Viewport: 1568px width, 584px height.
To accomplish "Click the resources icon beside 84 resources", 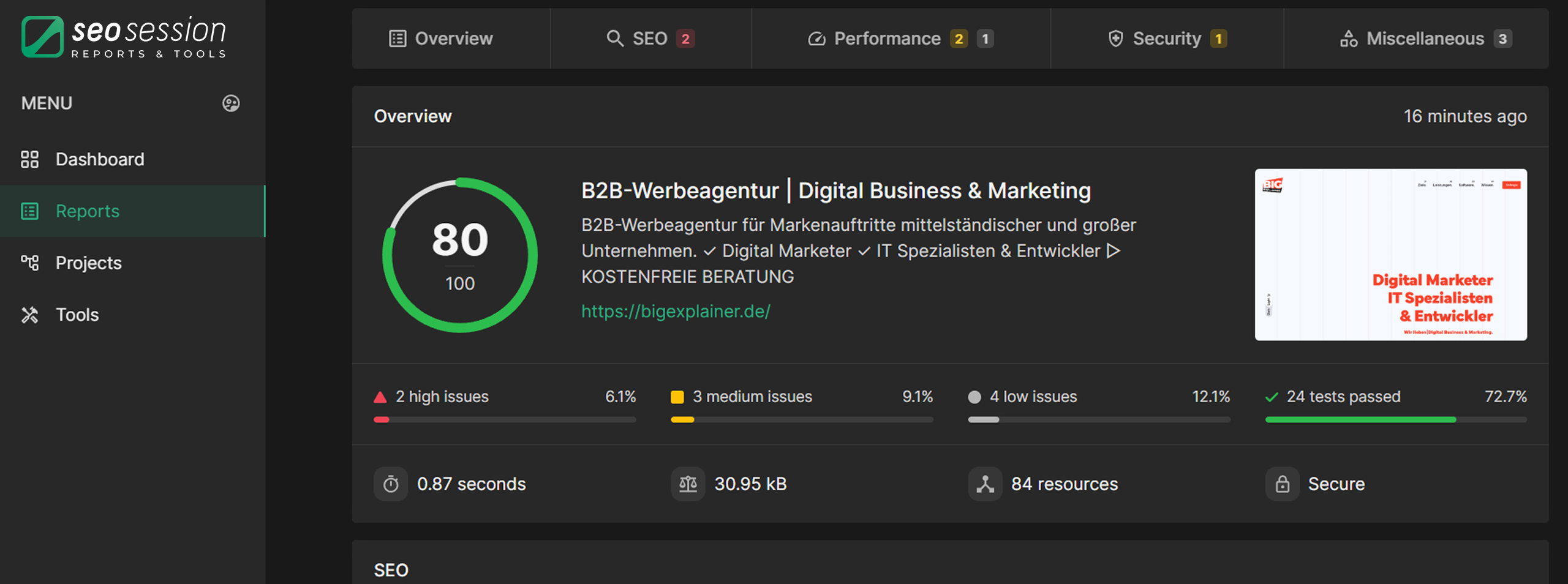I will coord(986,484).
